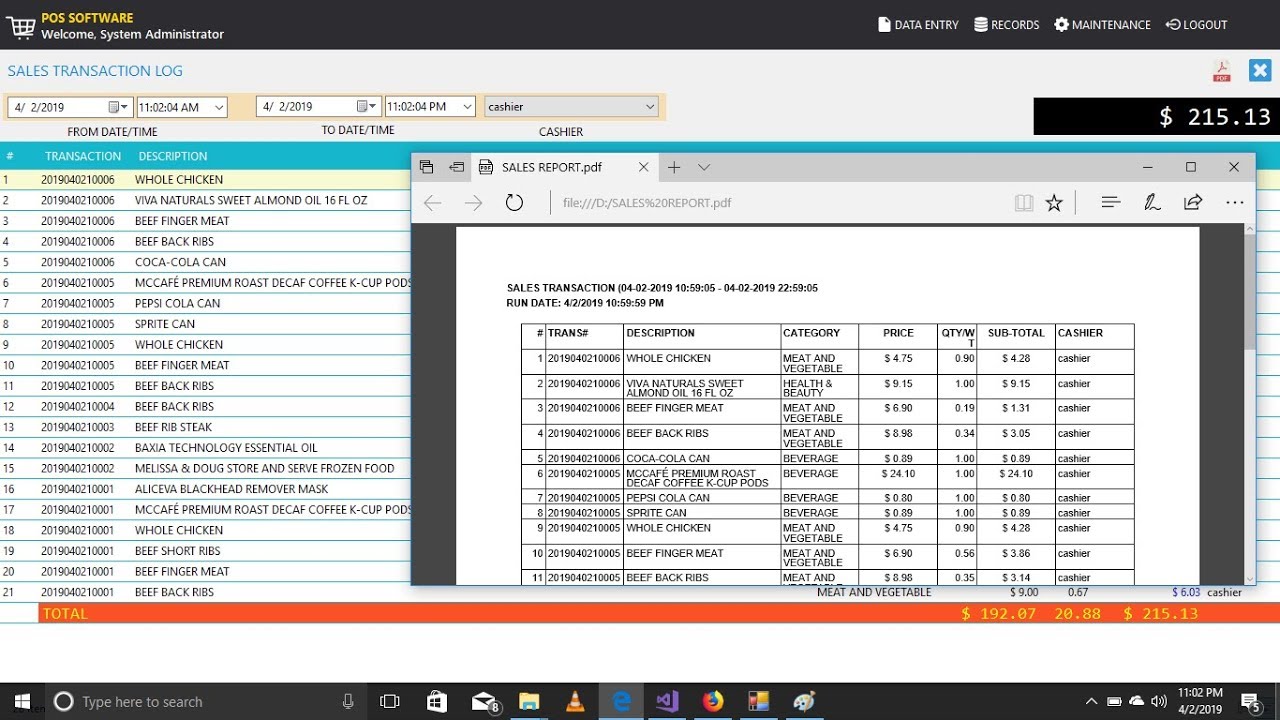Select COCA-COLA CAN row in log

[205, 262]
